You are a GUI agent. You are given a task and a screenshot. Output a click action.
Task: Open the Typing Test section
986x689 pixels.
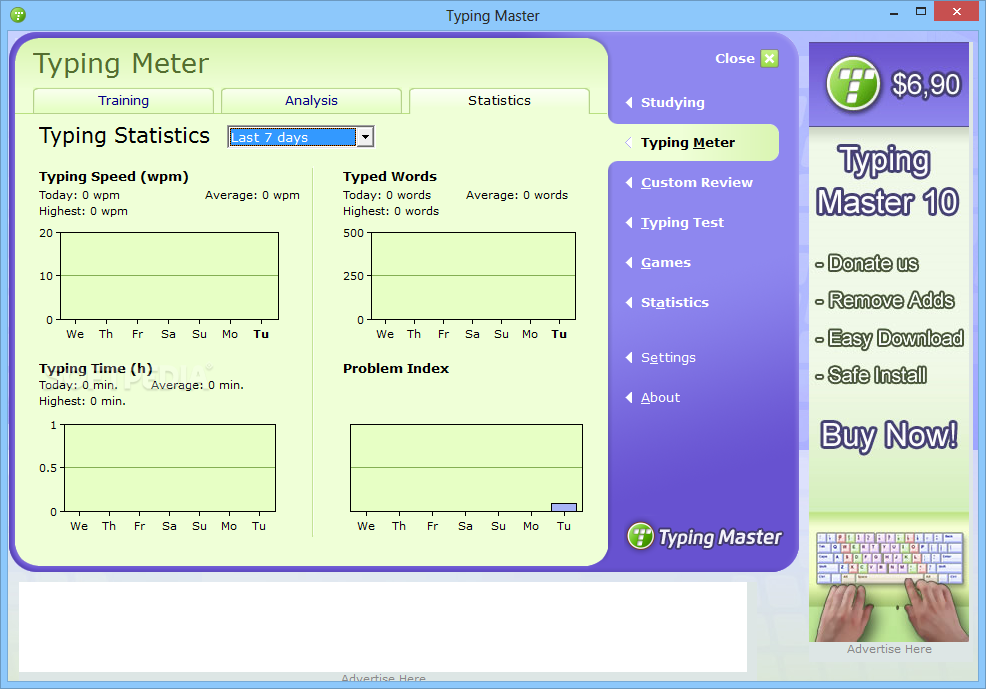tap(682, 223)
